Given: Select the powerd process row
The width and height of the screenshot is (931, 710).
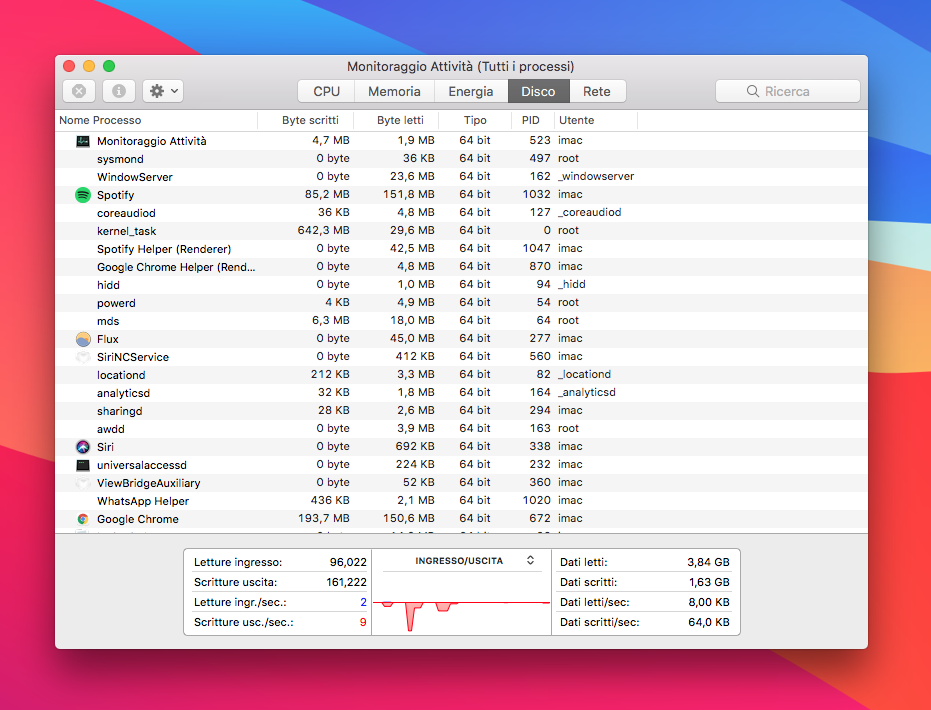Looking at the screenshot, I should (461, 303).
